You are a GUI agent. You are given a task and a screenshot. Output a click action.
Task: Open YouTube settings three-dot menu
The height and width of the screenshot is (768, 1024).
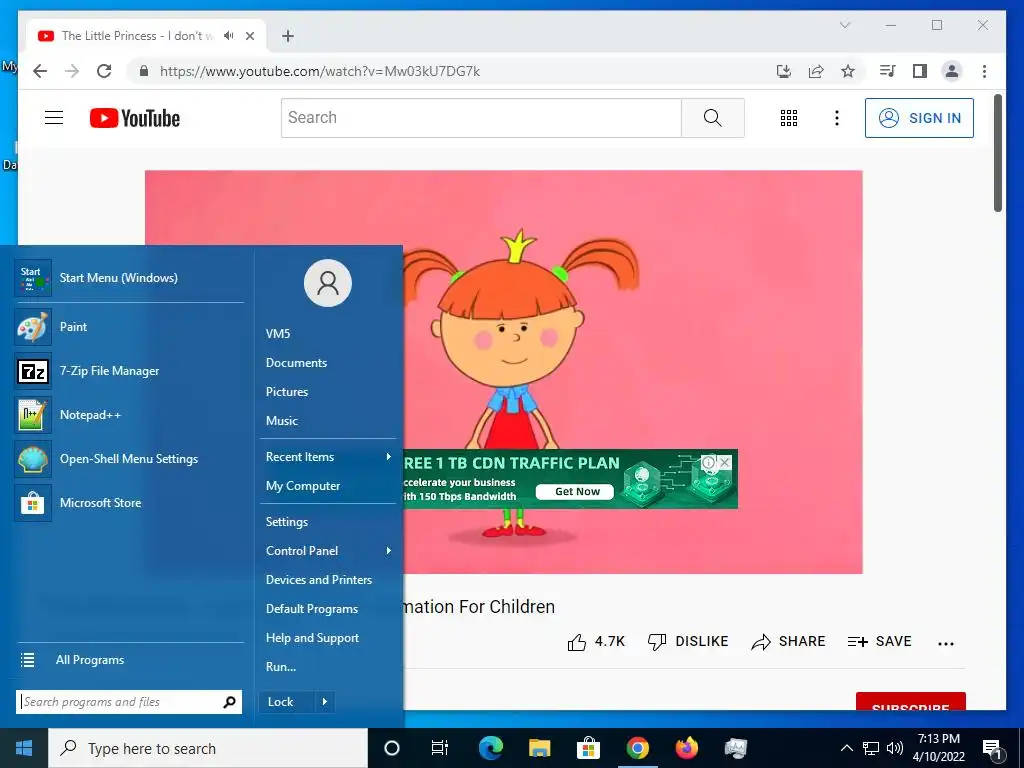(x=837, y=118)
